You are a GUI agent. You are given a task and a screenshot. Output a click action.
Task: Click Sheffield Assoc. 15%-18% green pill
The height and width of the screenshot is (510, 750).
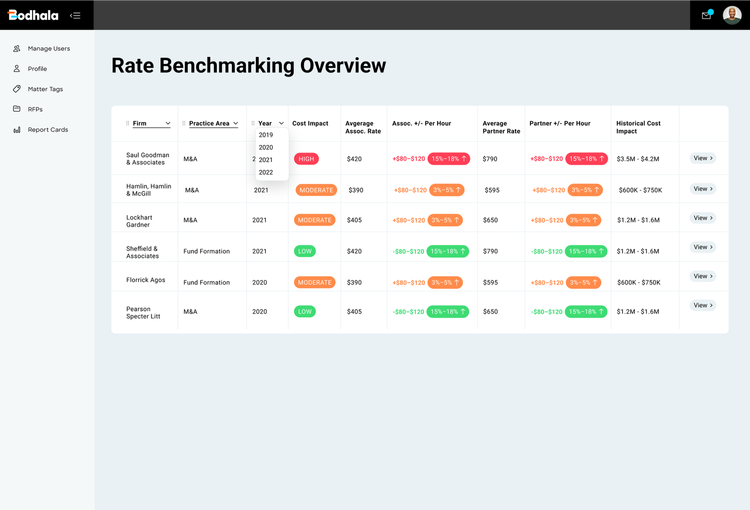pos(448,251)
